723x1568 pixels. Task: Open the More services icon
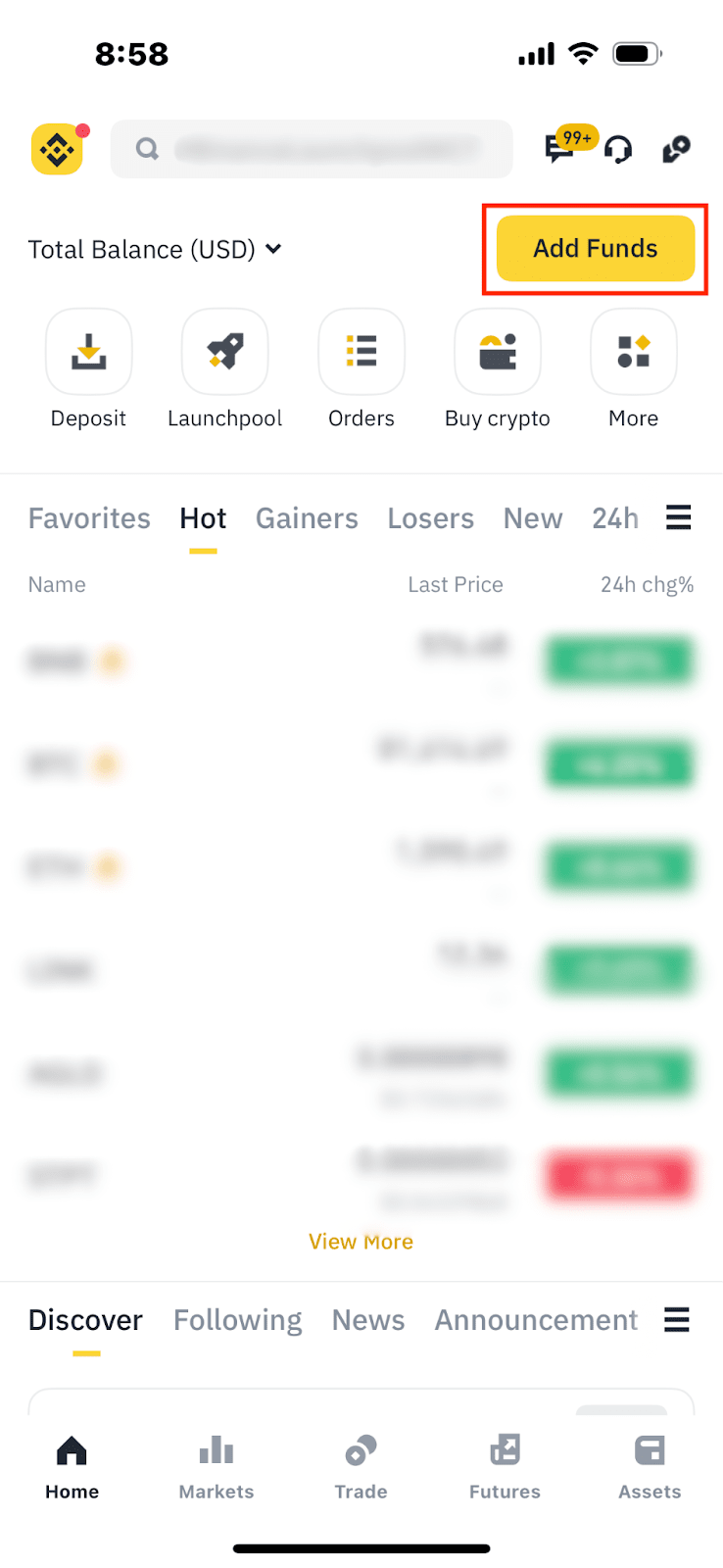click(x=634, y=352)
